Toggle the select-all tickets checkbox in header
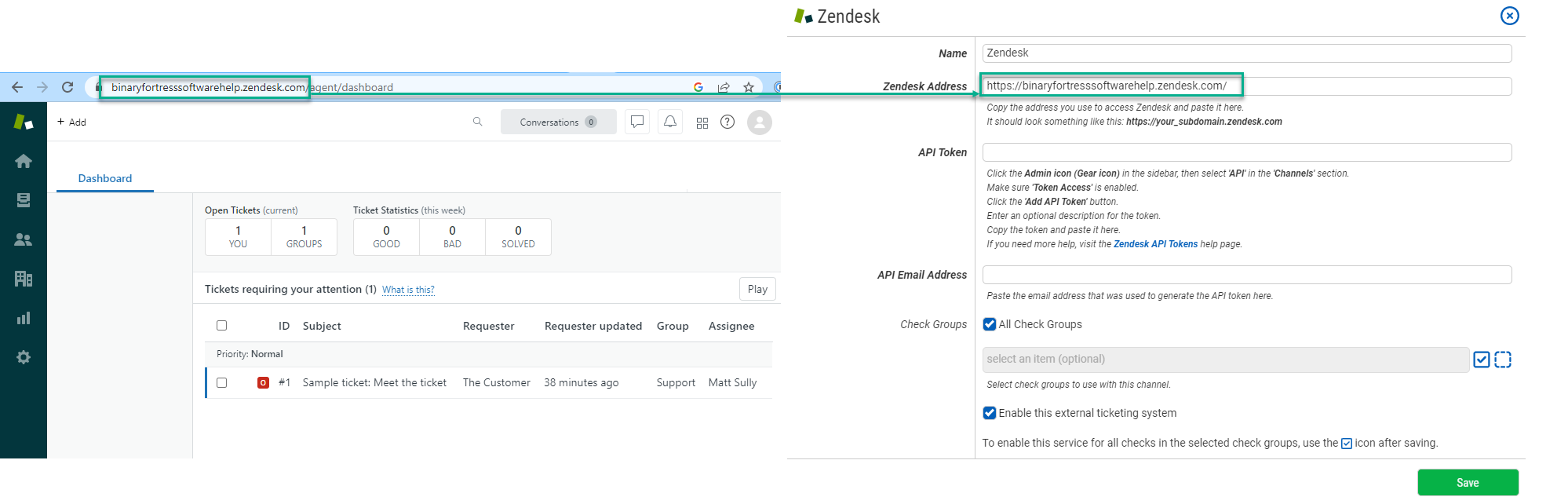Viewport: 1568px width, 504px height. pyautogui.click(x=221, y=326)
